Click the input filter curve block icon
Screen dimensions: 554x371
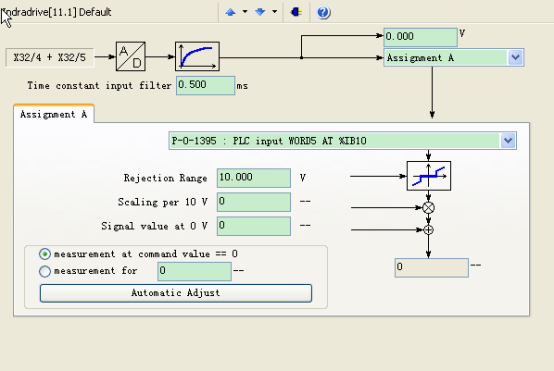coord(197,57)
